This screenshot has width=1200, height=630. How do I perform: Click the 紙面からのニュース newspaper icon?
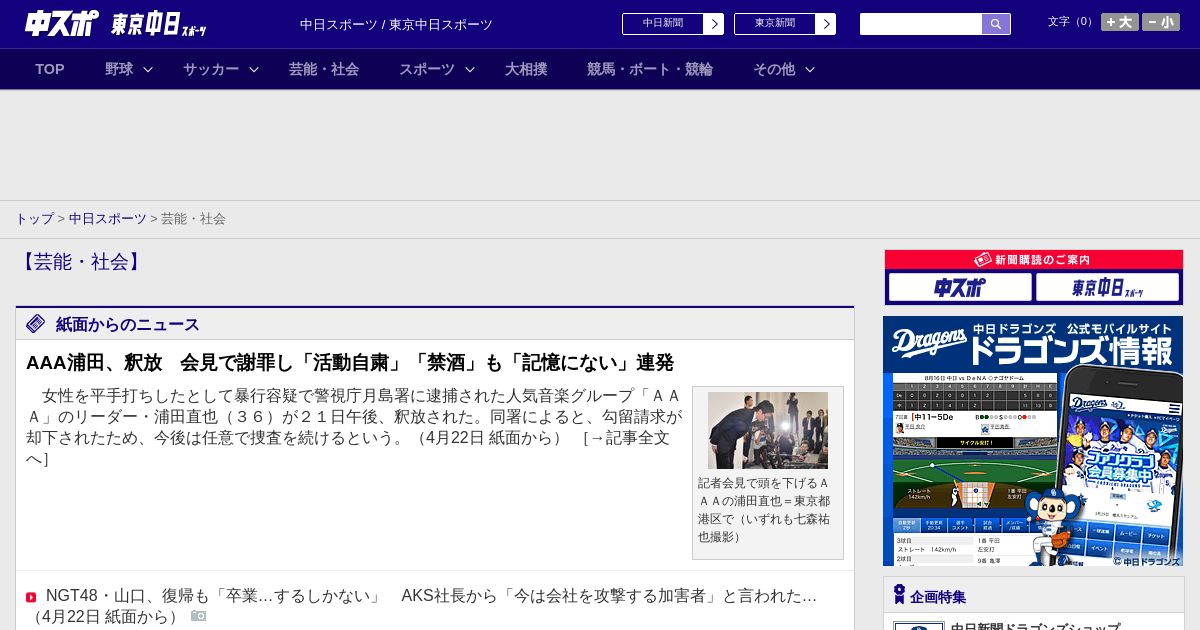point(36,324)
